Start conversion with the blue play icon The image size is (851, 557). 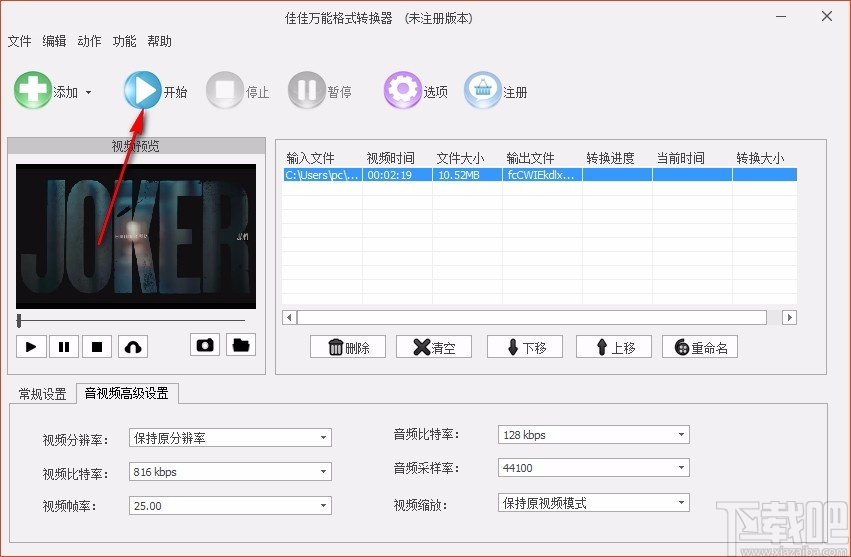pyautogui.click(x=143, y=90)
